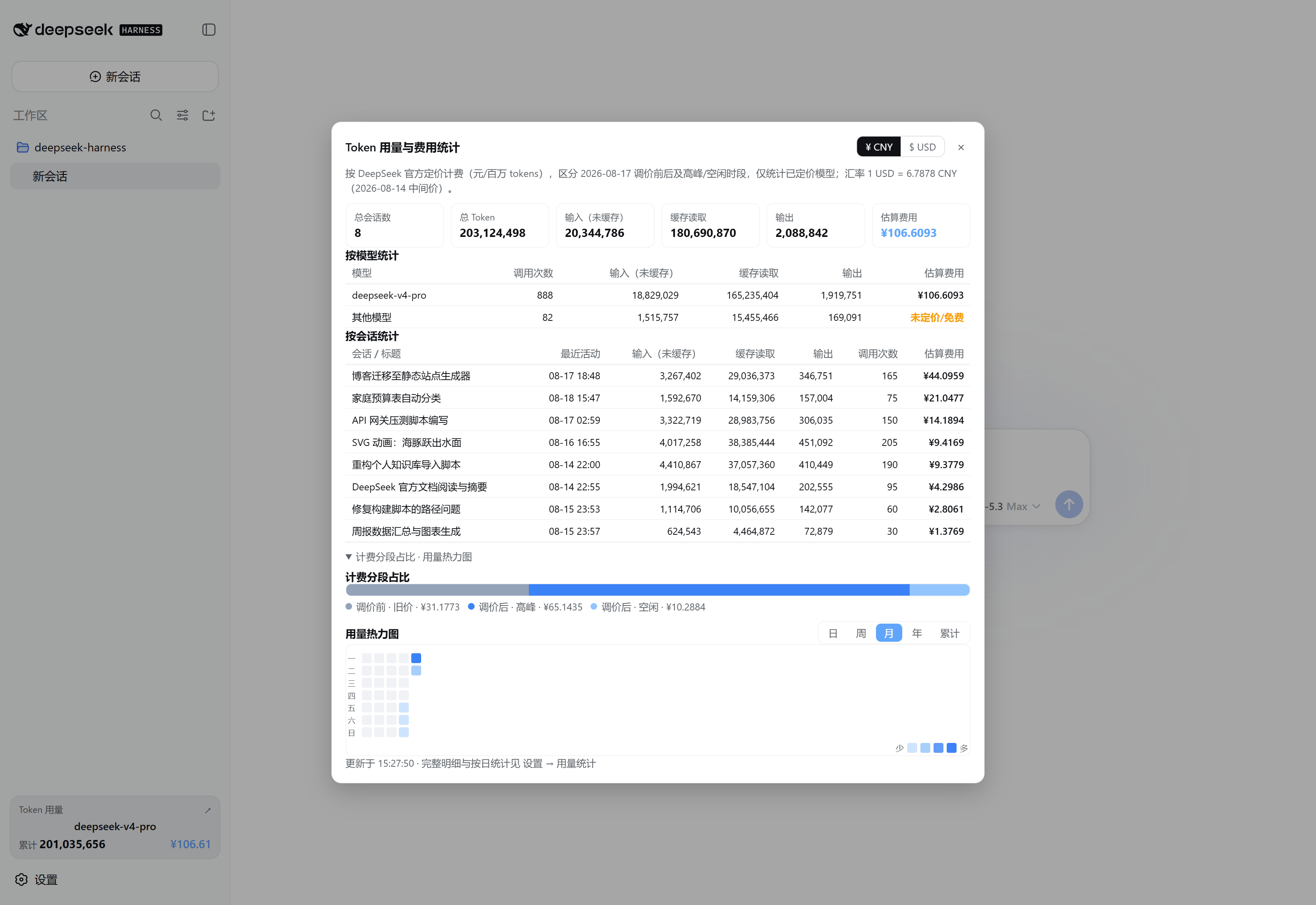Open the deepseek-harness workspace
The width and height of the screenshot is (1316, 905).
click(115, 147)
